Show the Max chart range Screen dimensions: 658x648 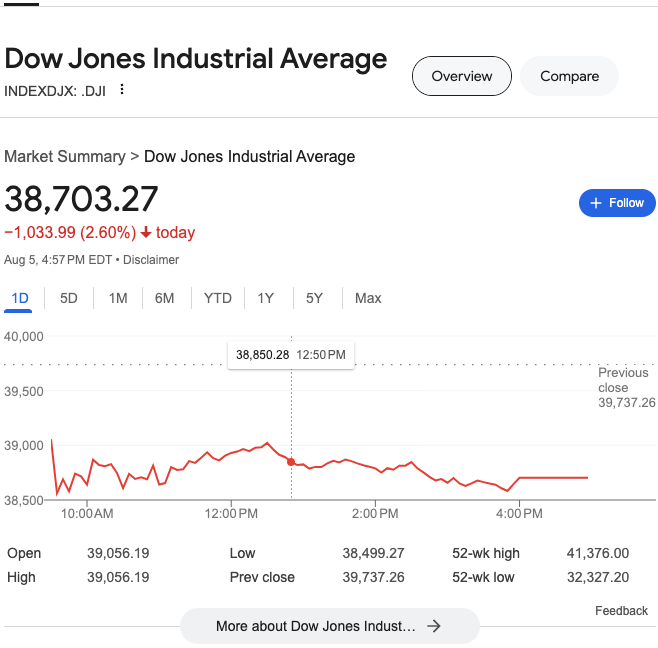[x=368, y=298]
